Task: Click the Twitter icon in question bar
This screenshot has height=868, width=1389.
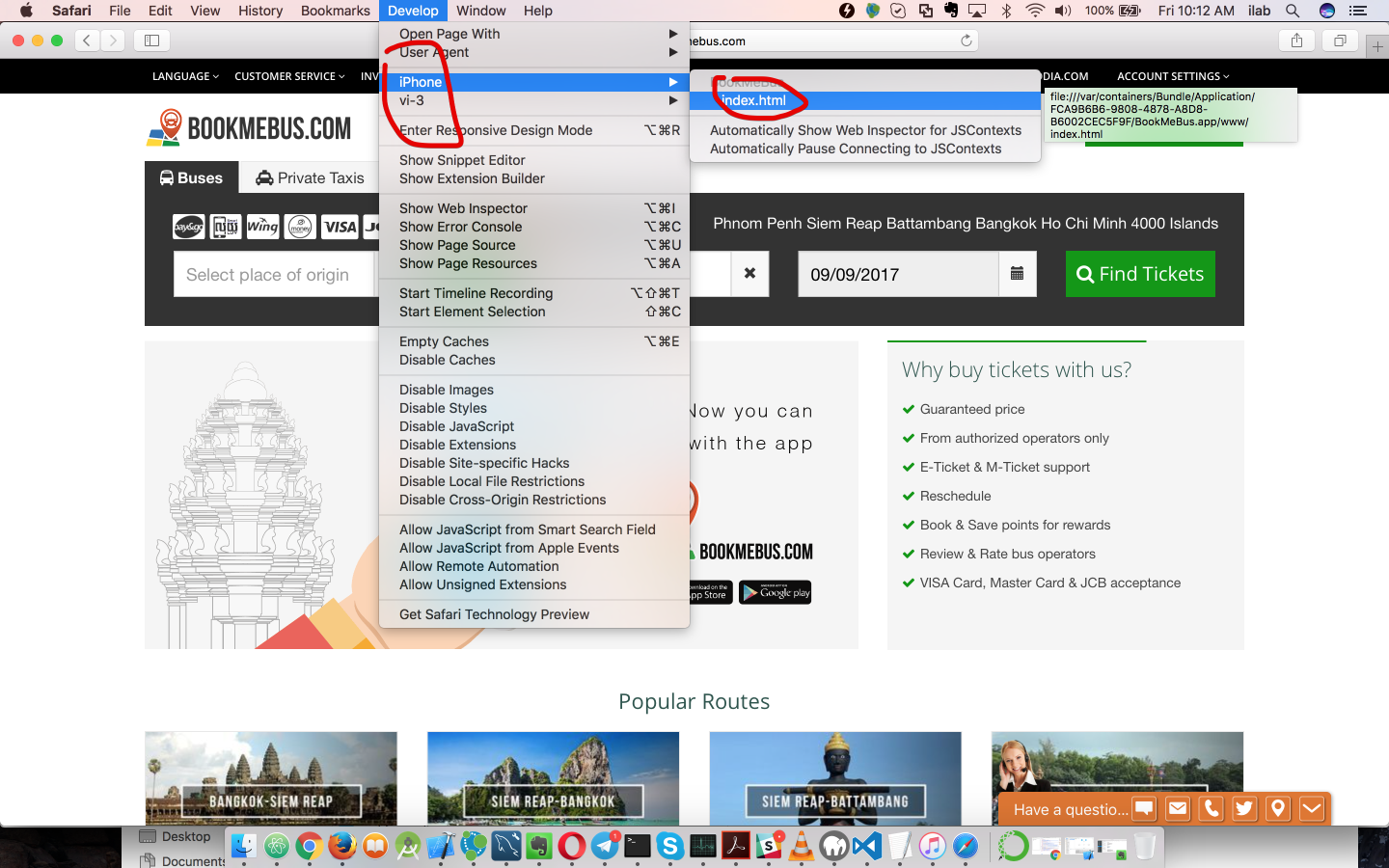Action: click(1244, 808)
